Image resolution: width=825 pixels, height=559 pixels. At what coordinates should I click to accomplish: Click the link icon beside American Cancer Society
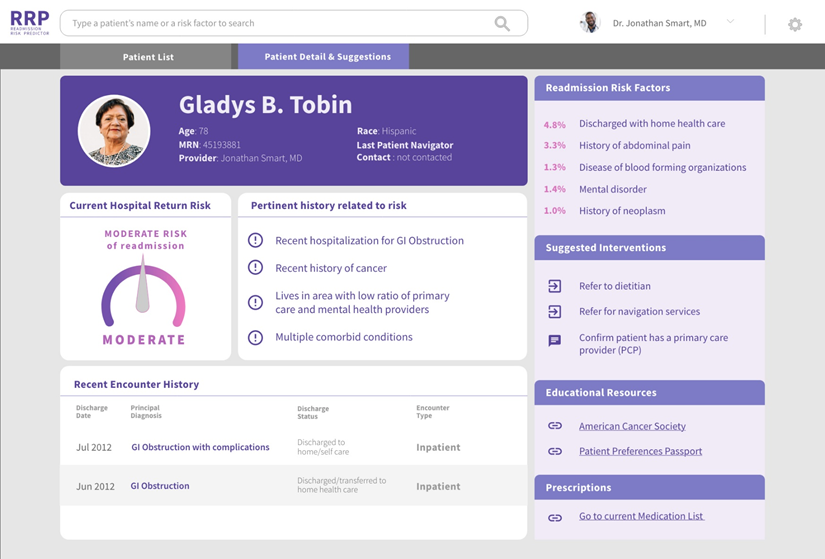coord(555,425)
